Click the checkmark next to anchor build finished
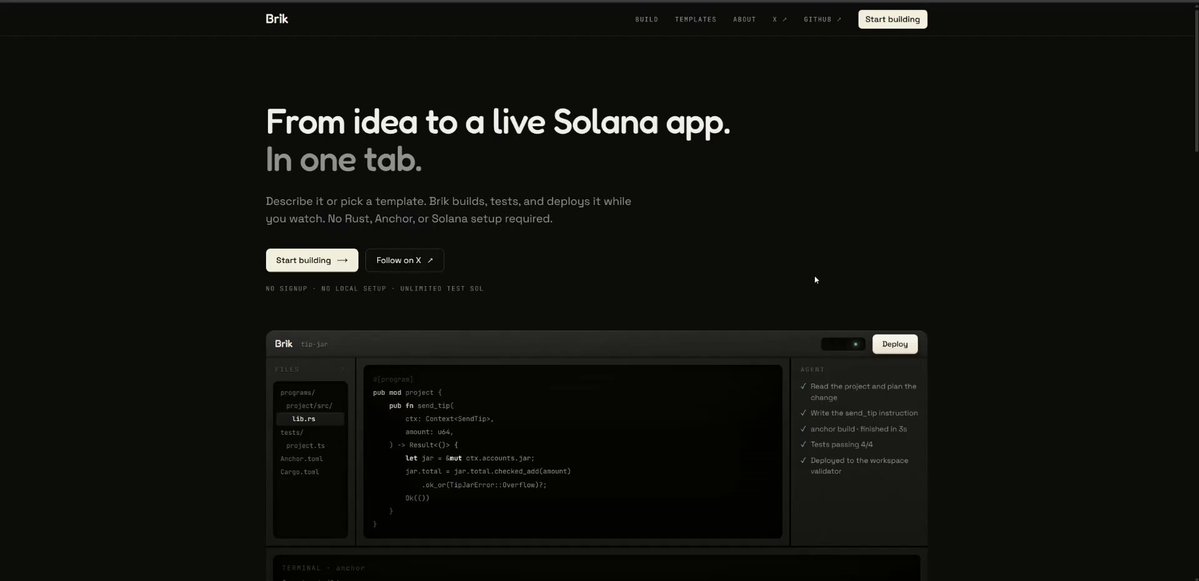This screenshot has height=581, width=1199. pos(803,429)
